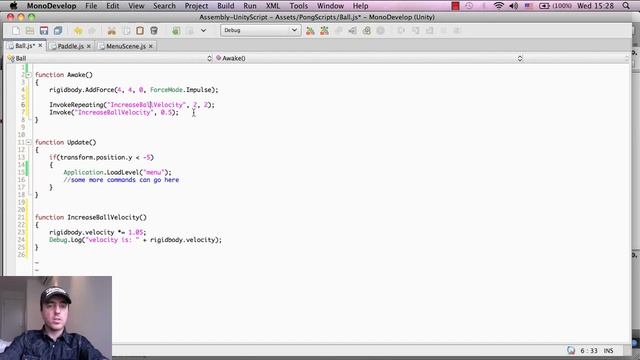
Task: Click the greyed Redo arrow icon
Action: click(92, 31)
